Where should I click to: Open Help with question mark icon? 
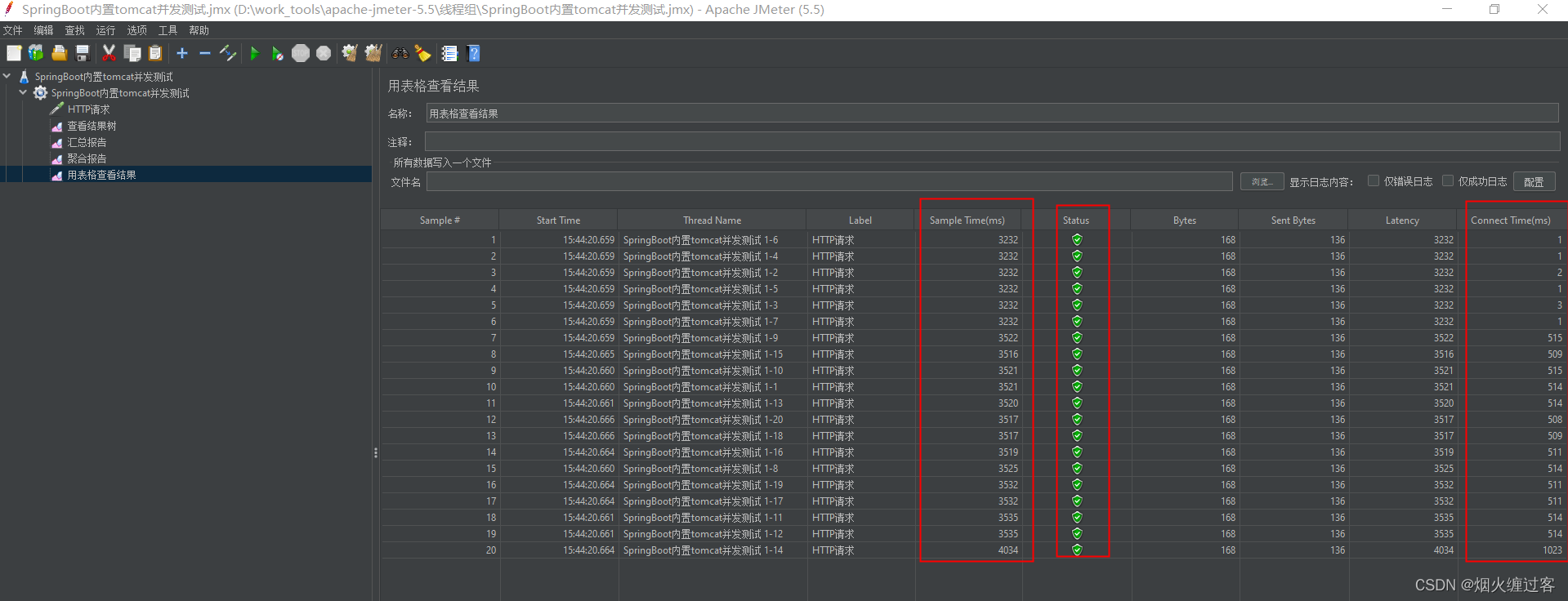pos(473,53)
